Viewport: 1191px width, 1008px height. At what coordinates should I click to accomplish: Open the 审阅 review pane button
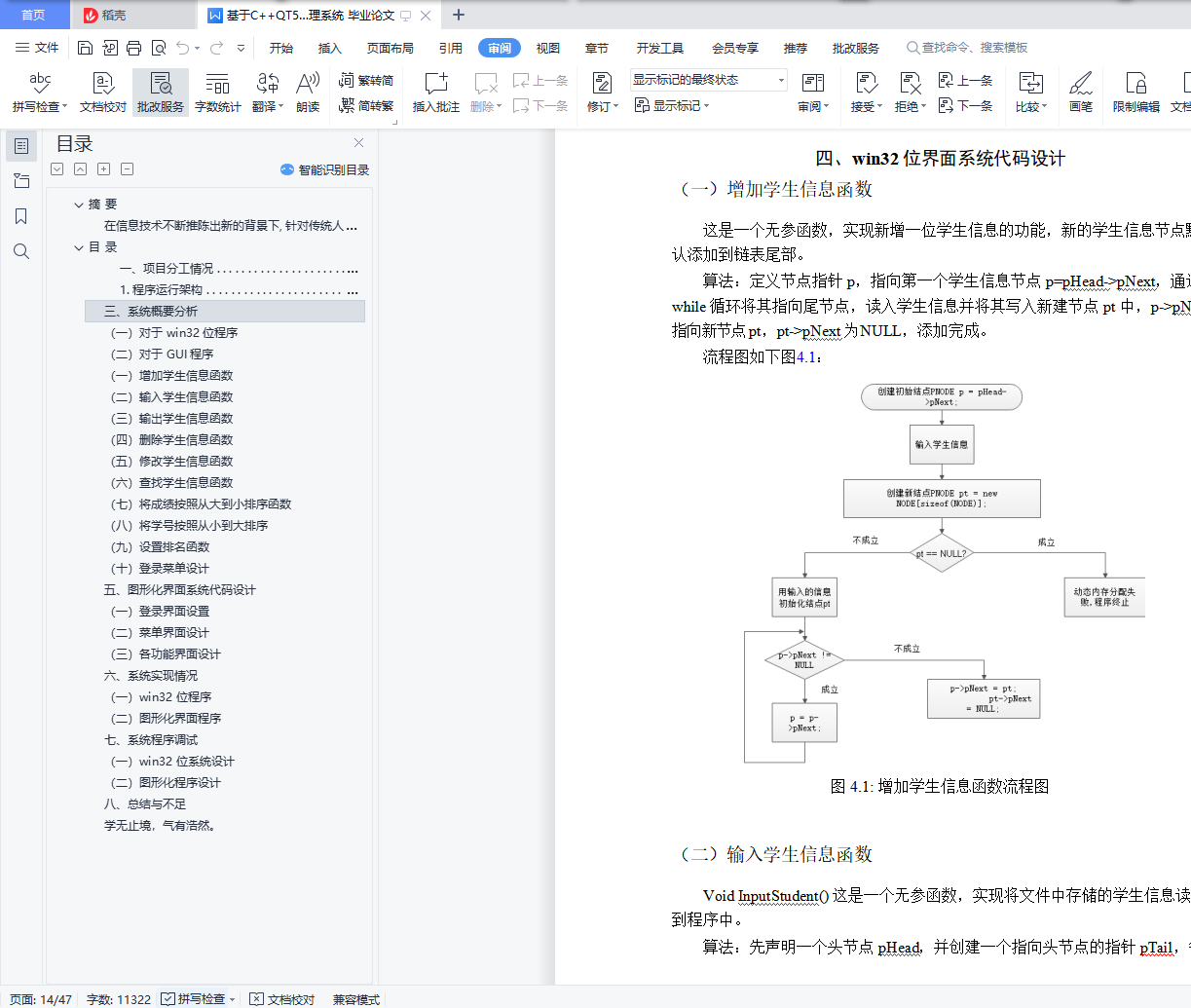(813, 93)
